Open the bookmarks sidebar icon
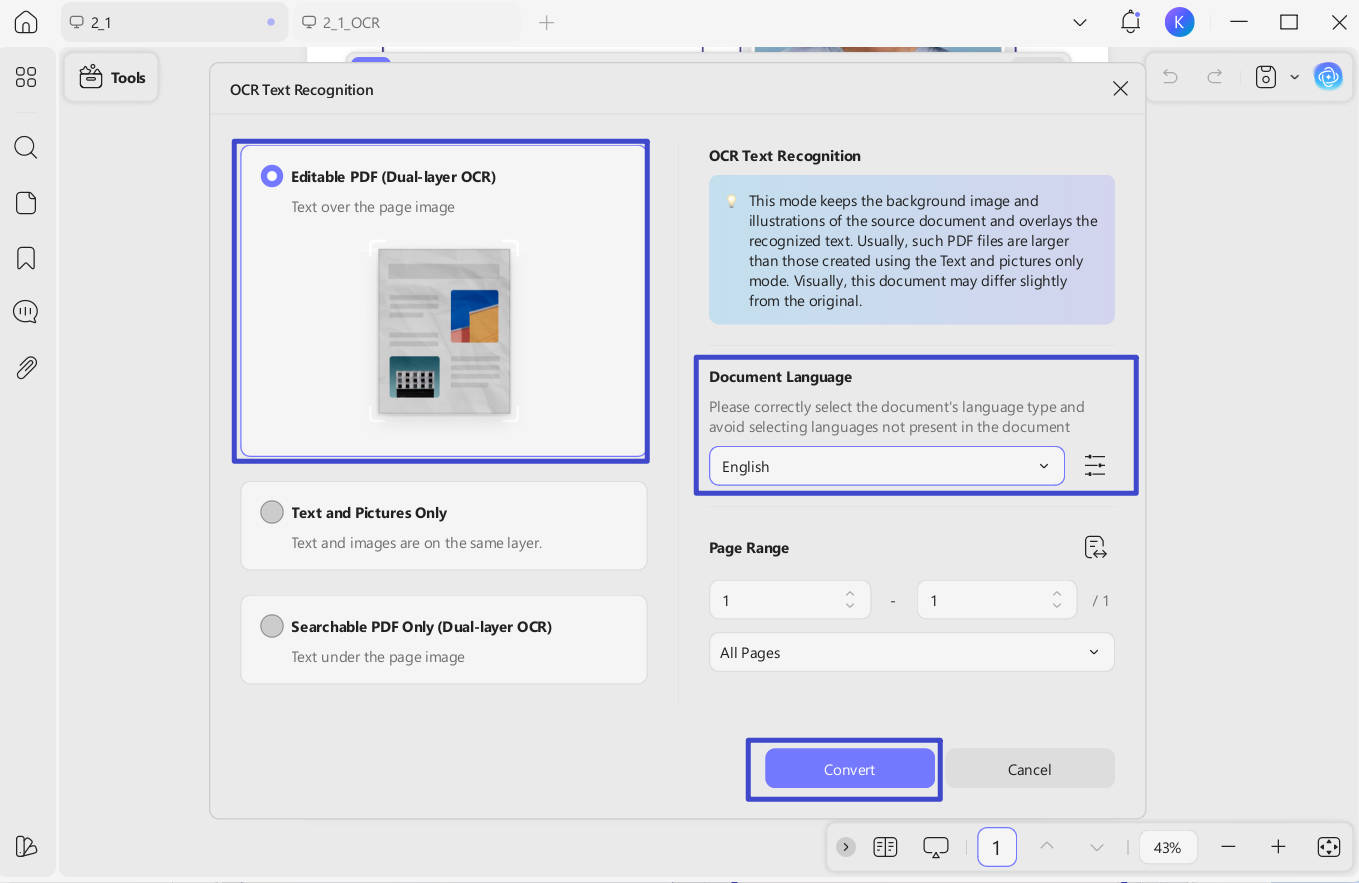The height and width of the screenshot is (883, 1359). click(x=26, y=258)
